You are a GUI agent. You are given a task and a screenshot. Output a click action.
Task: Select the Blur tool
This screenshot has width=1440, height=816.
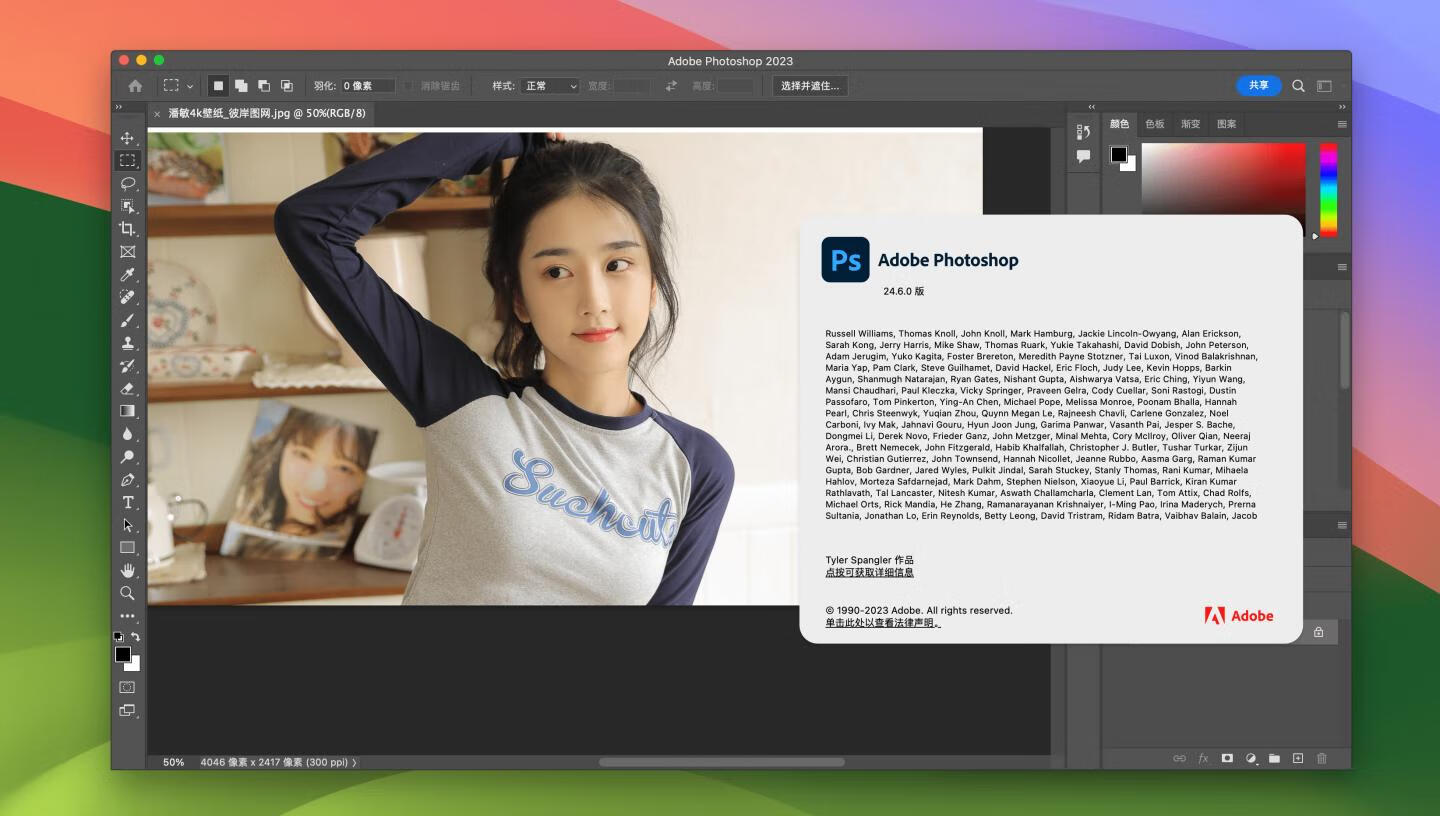[x=127, y=434]
